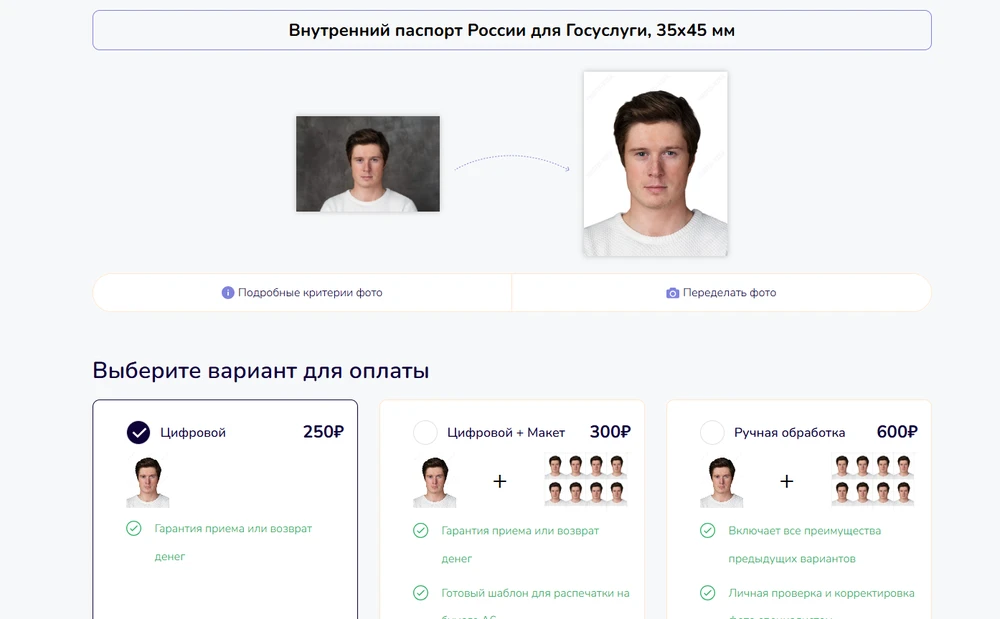The width and height of the screenshot is (1000, 619).
Task: Click the text Личная проверка и корректировка
Action: [x=821, y=593]
